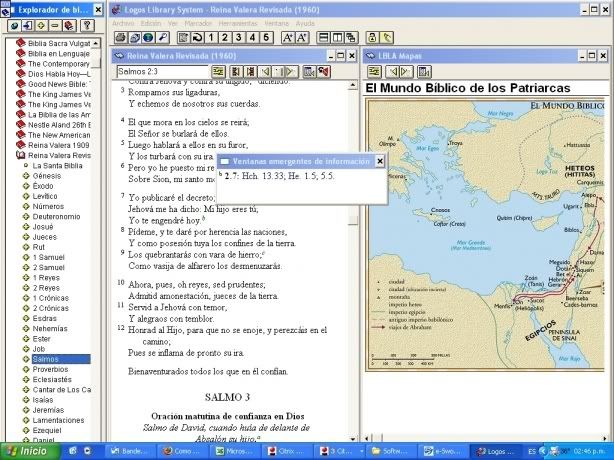Open the Ventana menu
614x460 pixels.
[276, 23]
